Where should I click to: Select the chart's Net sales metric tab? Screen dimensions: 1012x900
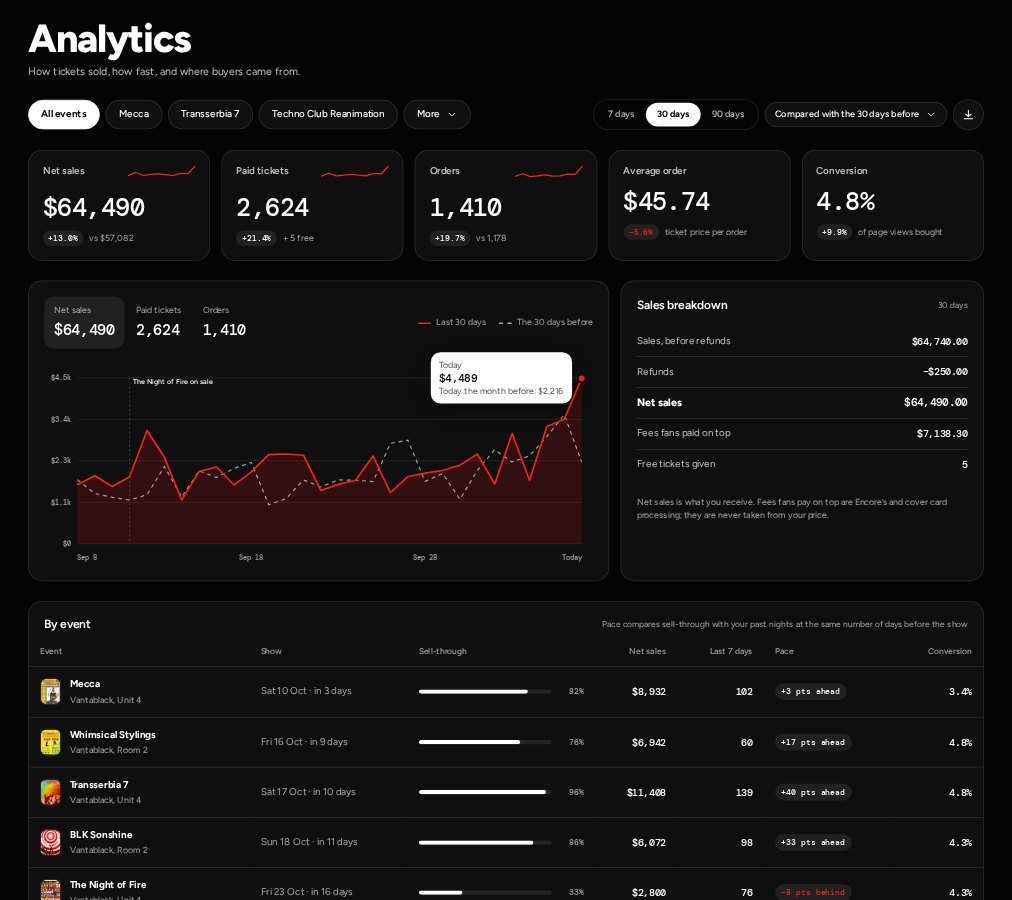point(84,322)
